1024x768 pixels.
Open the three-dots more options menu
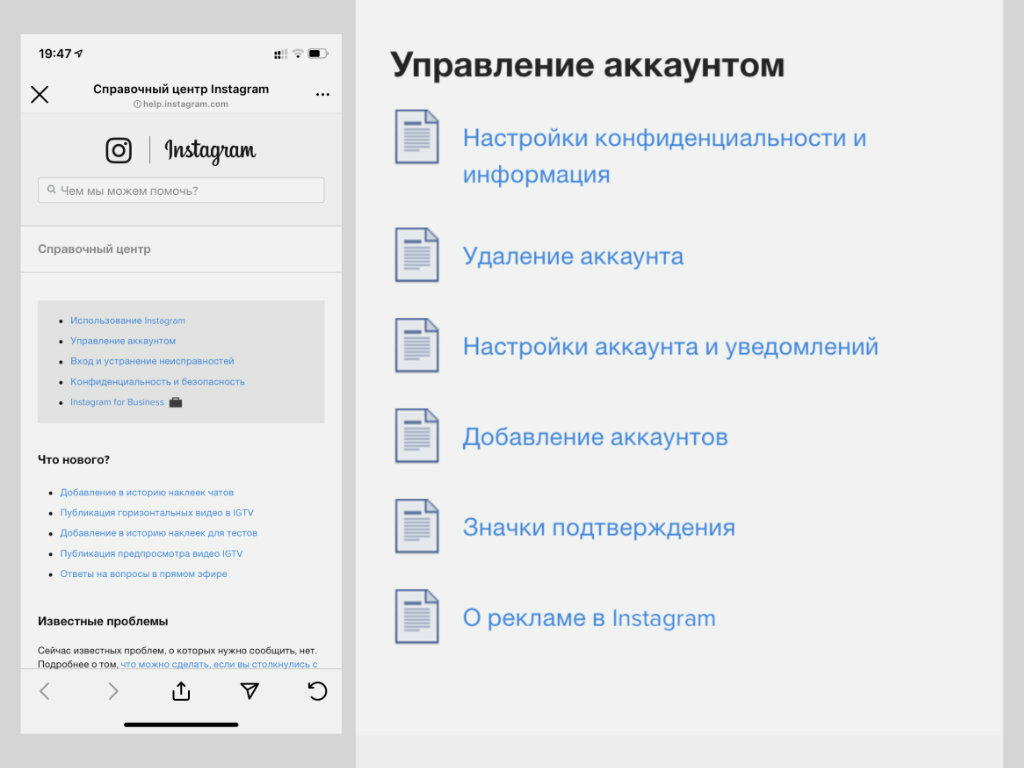(x=323, y=95)
